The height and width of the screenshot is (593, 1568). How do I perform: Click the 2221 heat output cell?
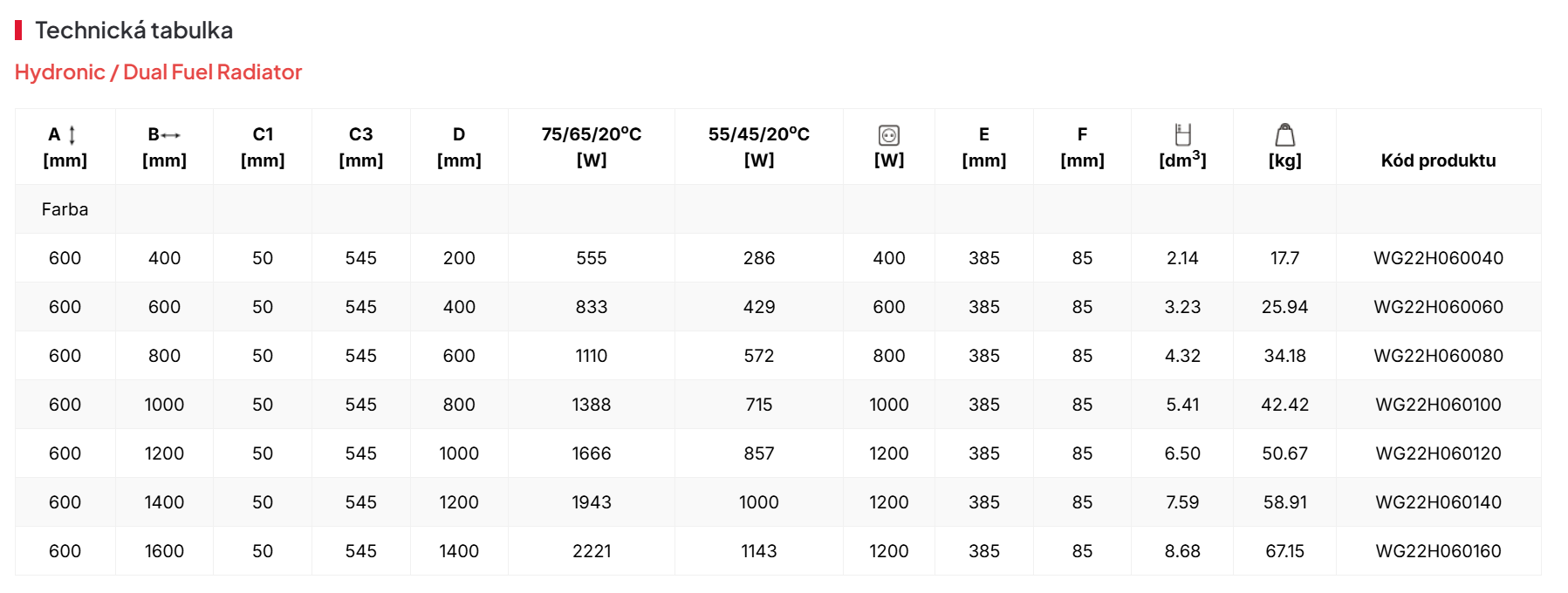coord(591,551)
